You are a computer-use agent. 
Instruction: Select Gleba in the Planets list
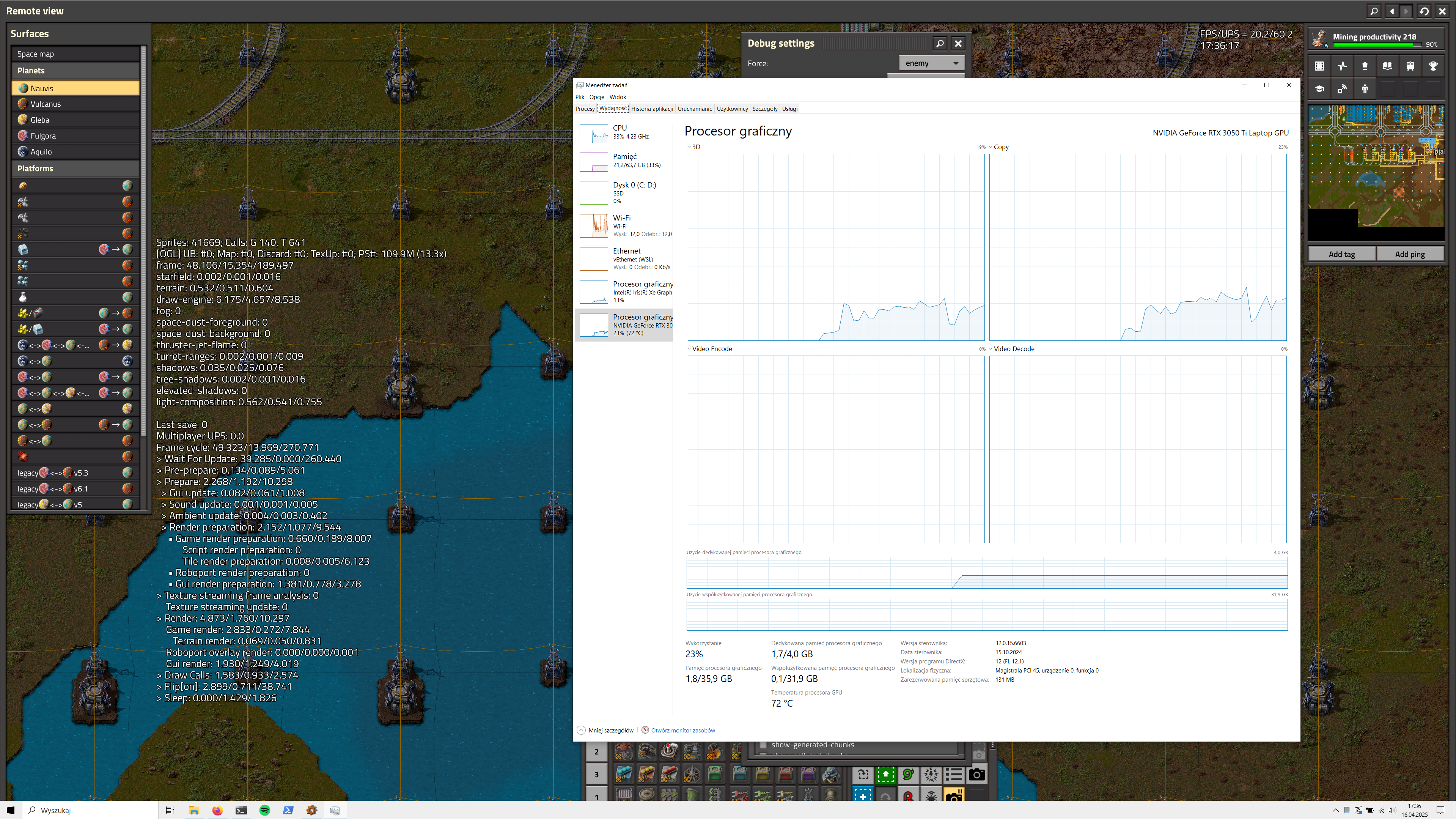tap(75, 120)
